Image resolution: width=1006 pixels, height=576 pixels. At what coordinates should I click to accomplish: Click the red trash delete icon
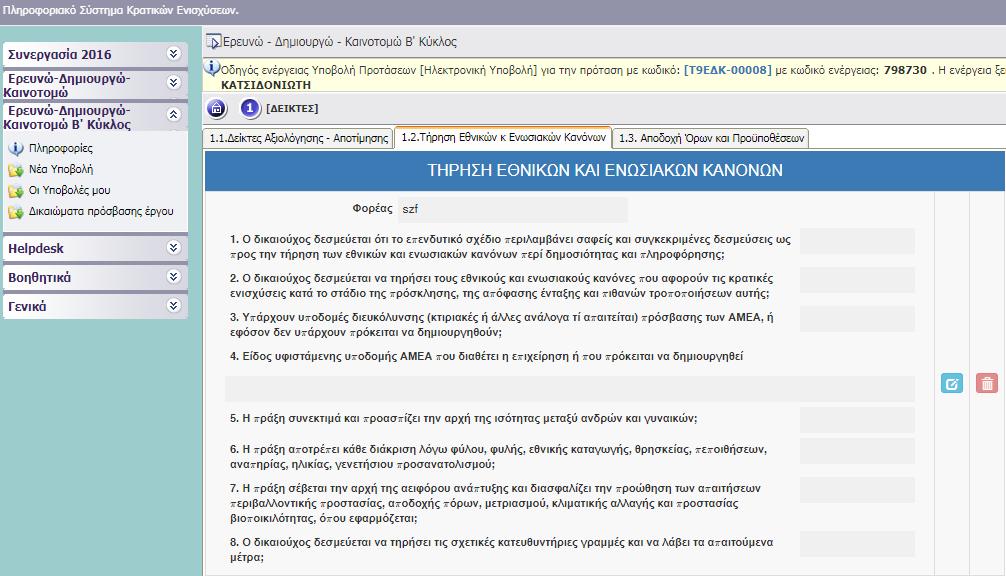987,383
